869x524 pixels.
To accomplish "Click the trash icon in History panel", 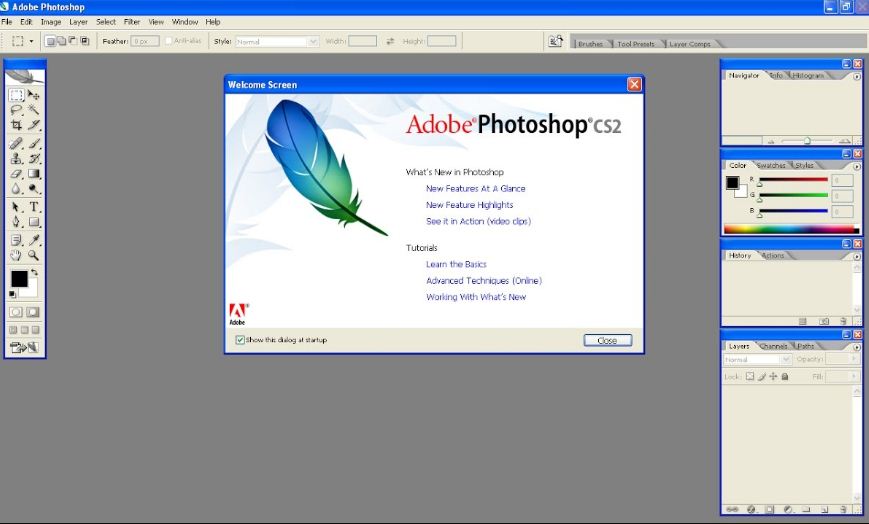I will [x=843, y=321].
